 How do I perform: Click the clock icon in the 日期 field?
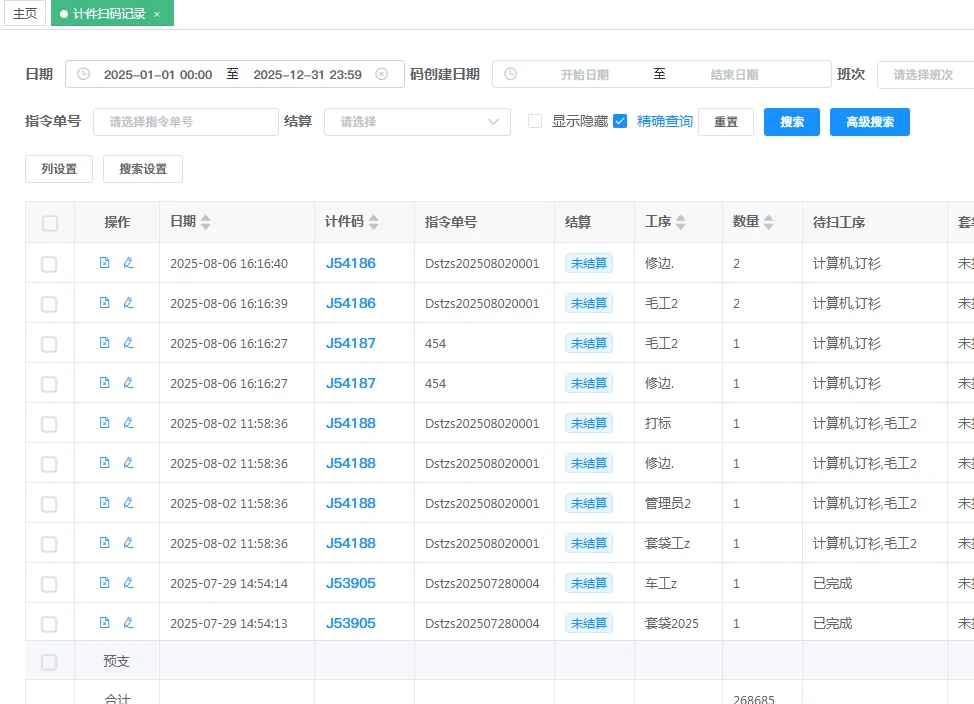[83, 74]
